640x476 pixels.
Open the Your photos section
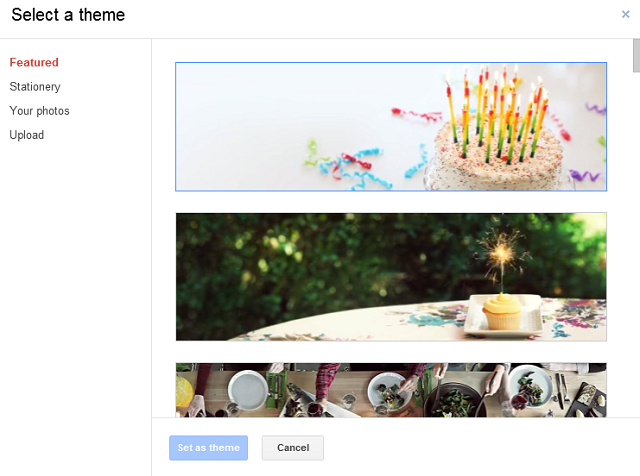(40, 111)
